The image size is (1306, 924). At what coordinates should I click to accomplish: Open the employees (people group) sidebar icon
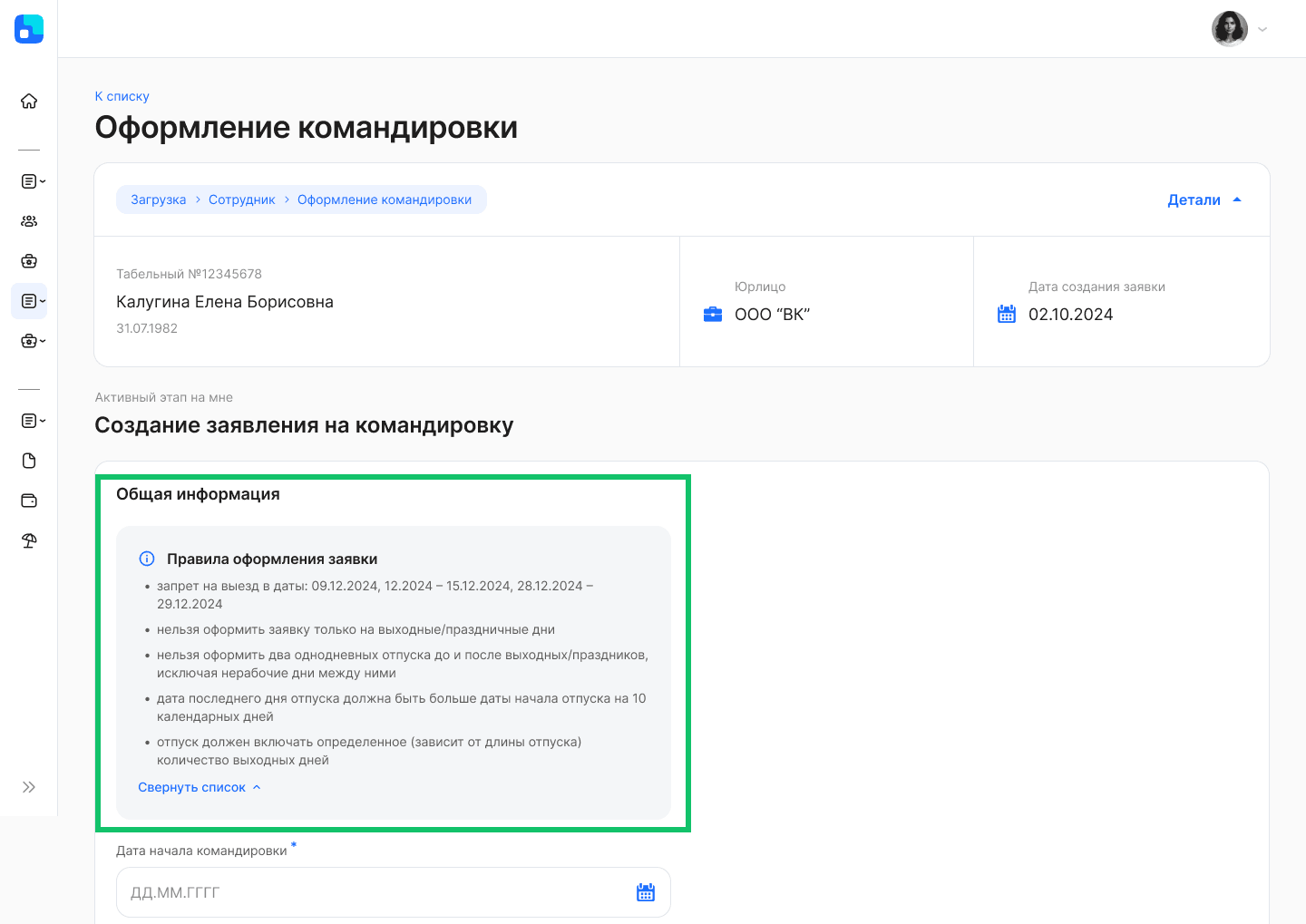(x=29, y=221)
